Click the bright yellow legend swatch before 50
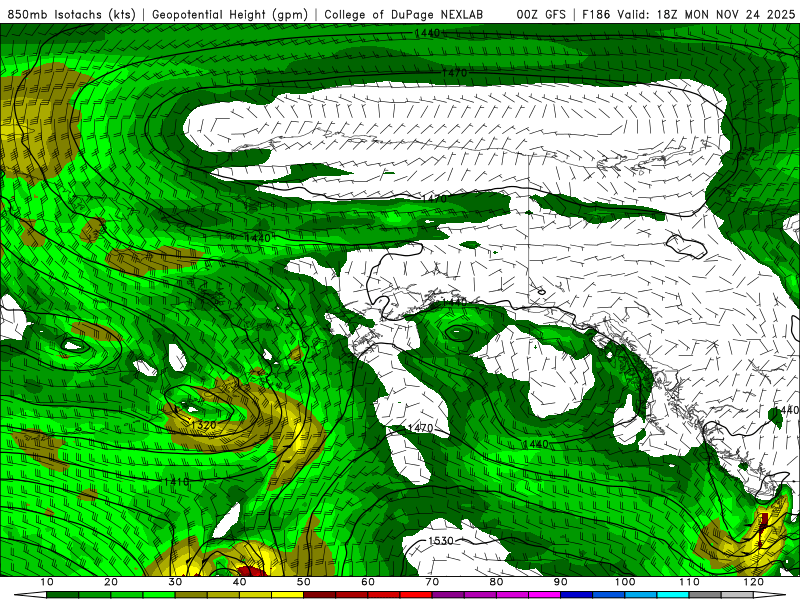The image size is (800, 600). (x=287, y=595)
